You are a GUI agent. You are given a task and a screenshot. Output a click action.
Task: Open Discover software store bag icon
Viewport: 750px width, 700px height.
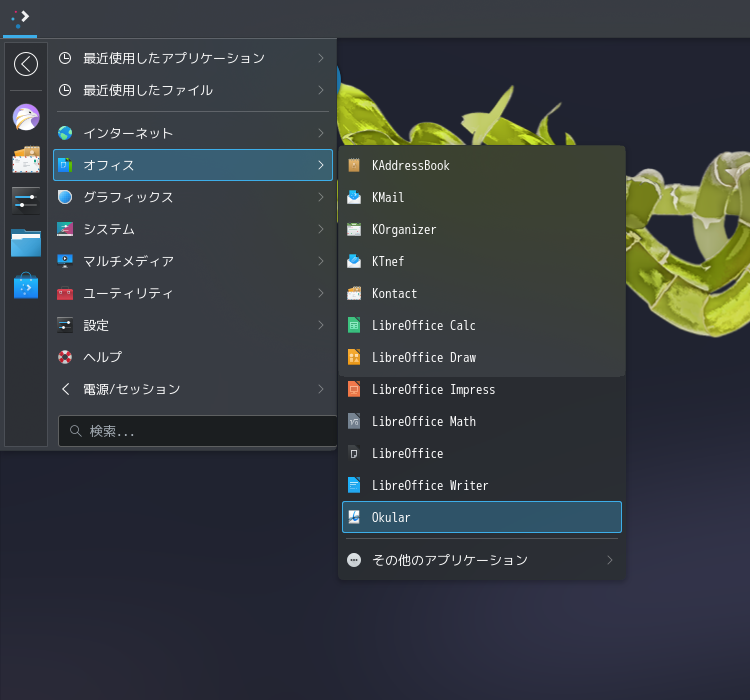coord(26,286)
